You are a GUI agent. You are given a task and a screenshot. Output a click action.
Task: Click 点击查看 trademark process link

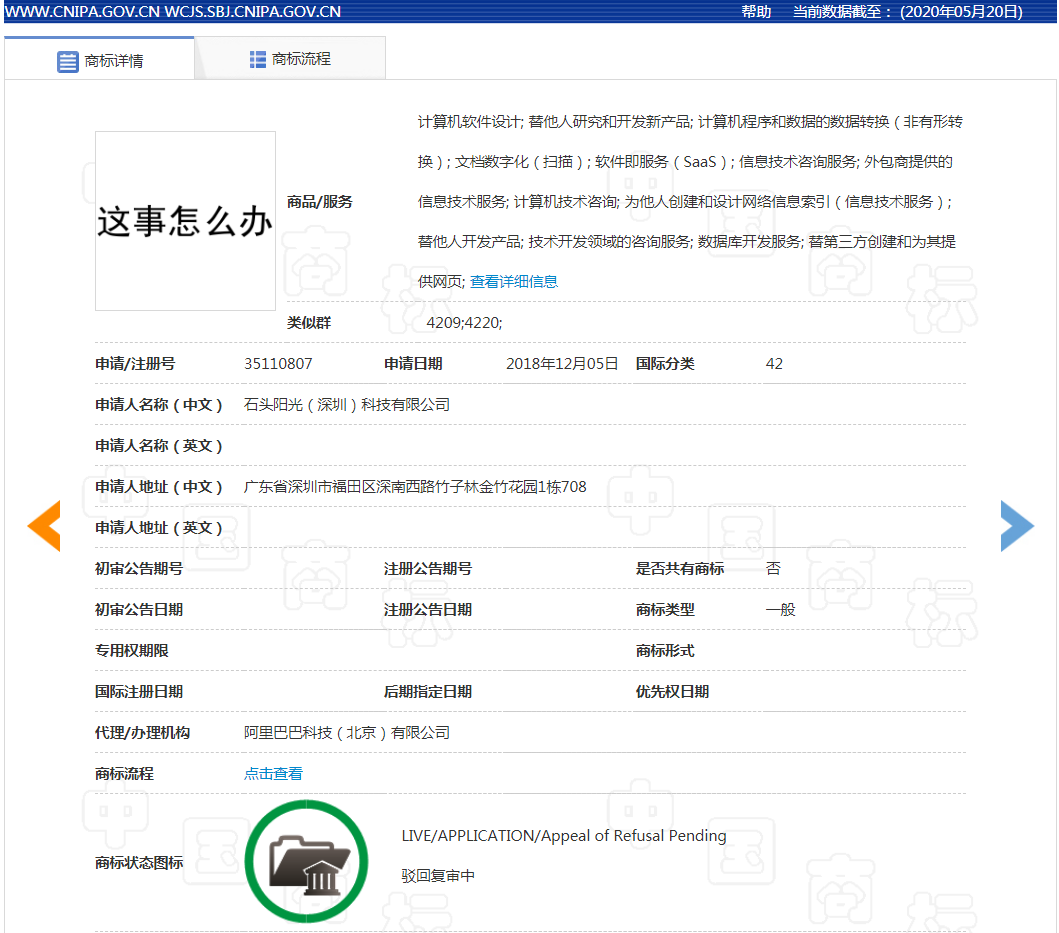[x=274, y=774]
